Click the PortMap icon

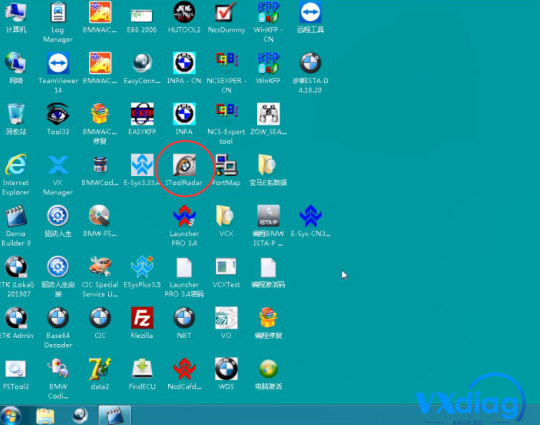coord(226,165)
